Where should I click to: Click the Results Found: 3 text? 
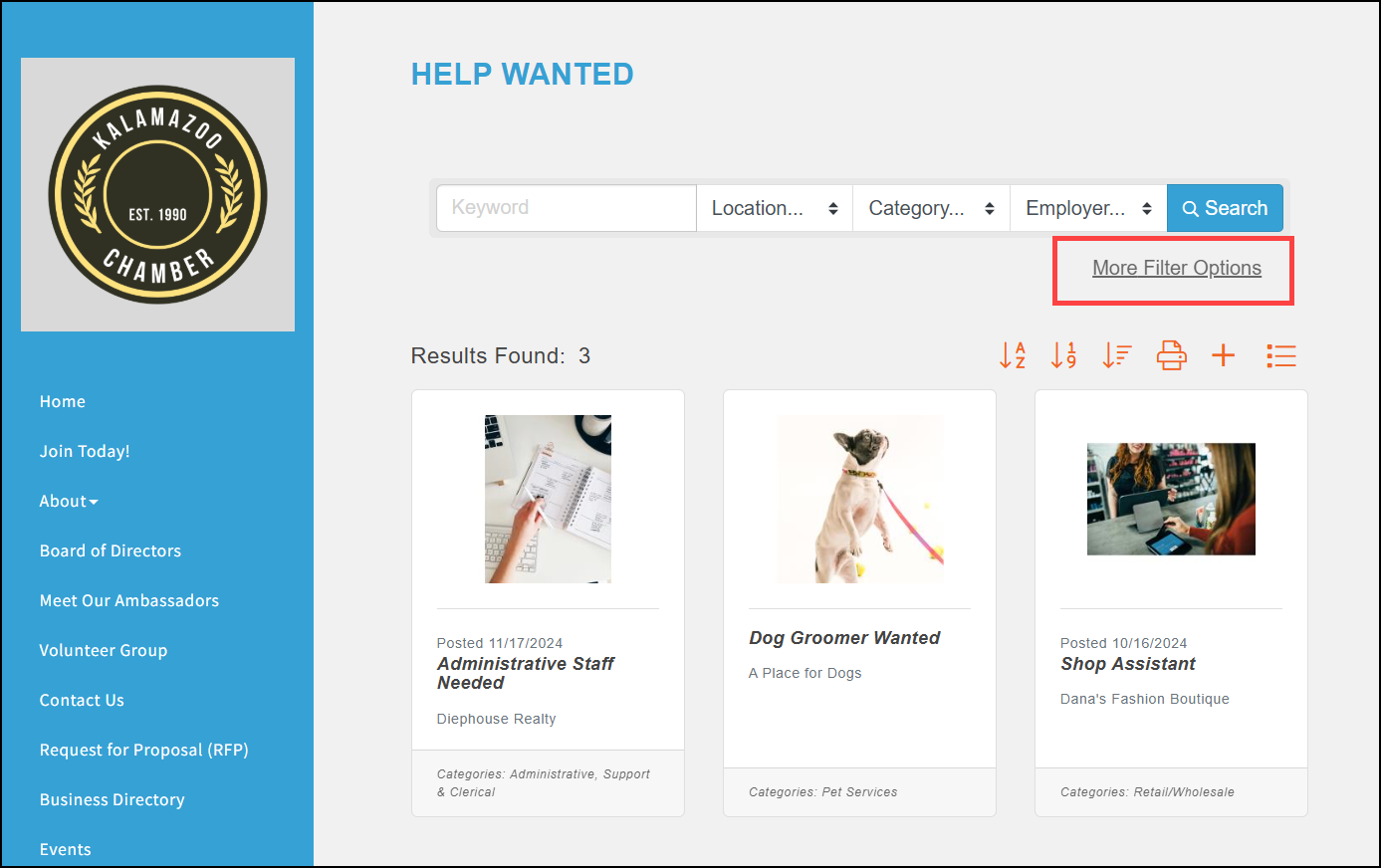click(x=501, y=356)
